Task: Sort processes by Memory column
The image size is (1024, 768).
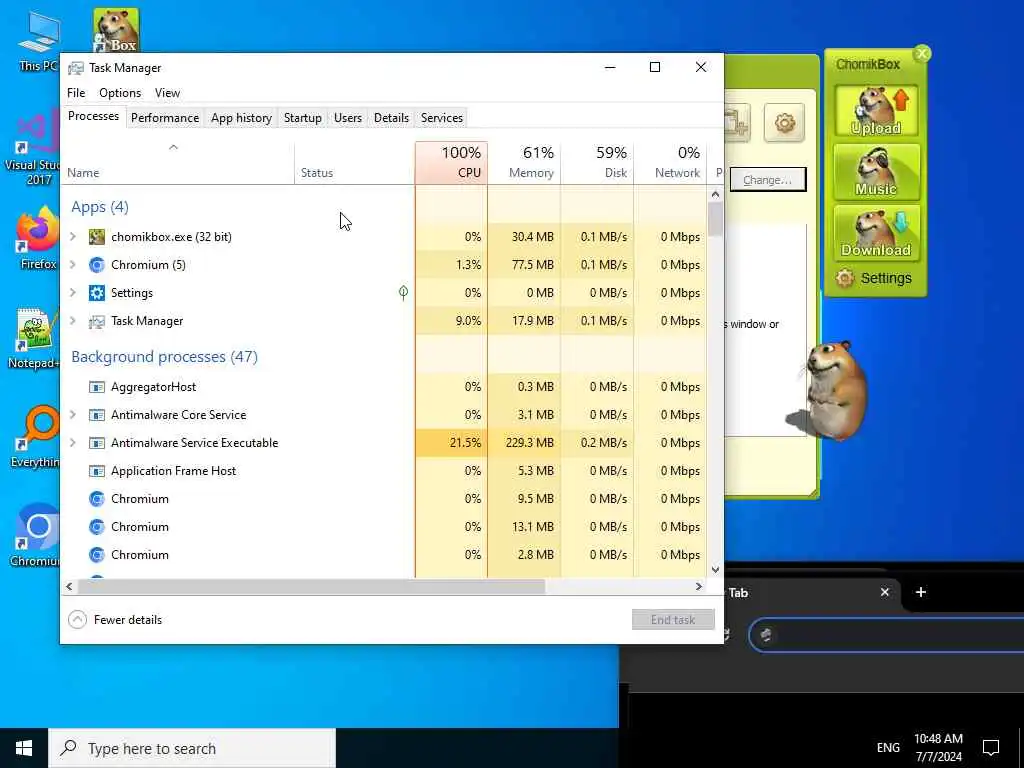Action: coord(524,163)
